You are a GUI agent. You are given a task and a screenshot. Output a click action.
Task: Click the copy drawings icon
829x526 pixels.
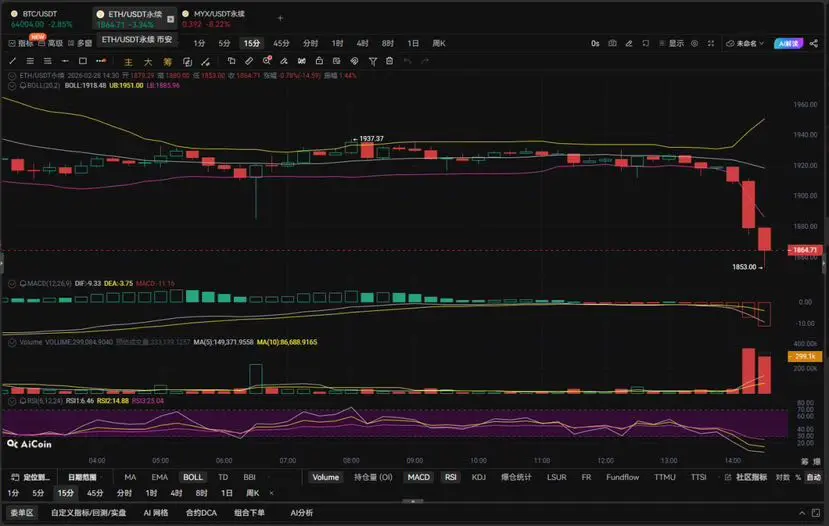tap(232, 61)
